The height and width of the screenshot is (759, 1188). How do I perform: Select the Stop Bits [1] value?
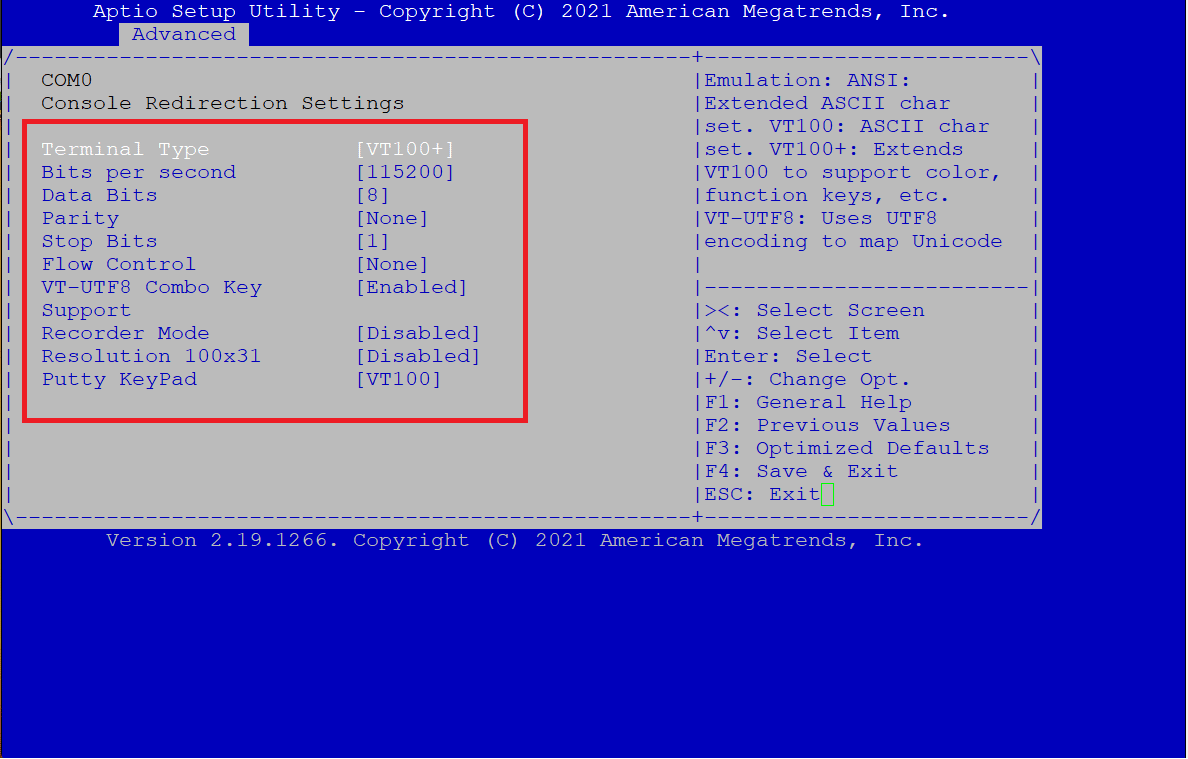(x=372, y=241)
